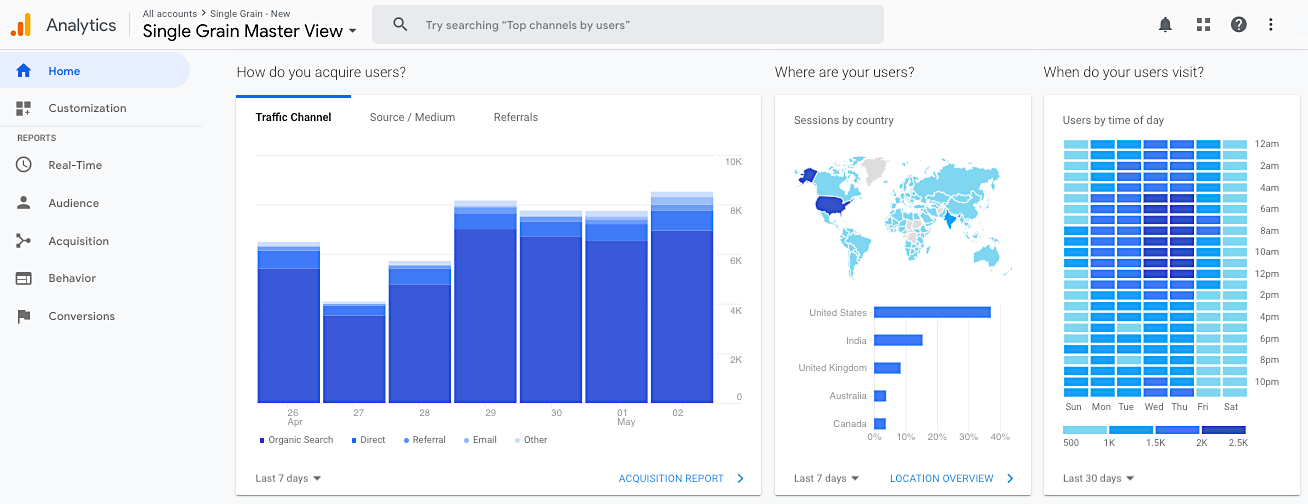The height and width of the screenshot is (504, 1308).
Task: Open the LOCATION OVERVIEW link
Action: [x=942, y=479]
